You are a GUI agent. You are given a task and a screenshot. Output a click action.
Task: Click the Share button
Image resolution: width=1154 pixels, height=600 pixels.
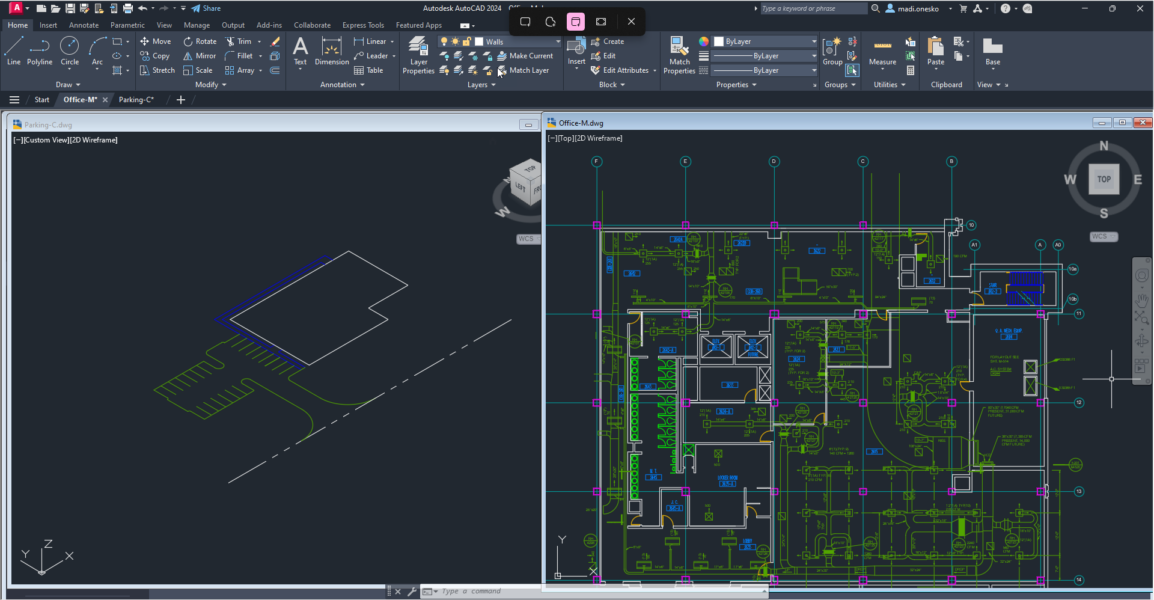tap(206, 9)
